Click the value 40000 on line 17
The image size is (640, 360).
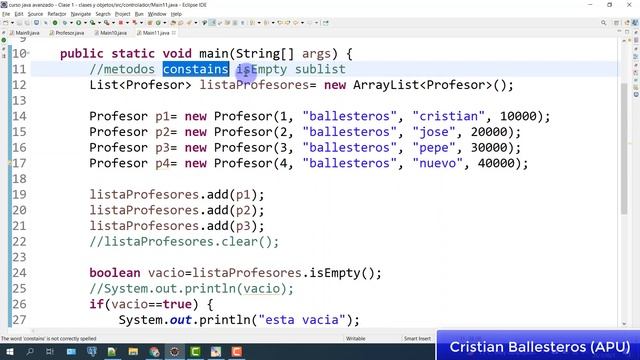496,163
